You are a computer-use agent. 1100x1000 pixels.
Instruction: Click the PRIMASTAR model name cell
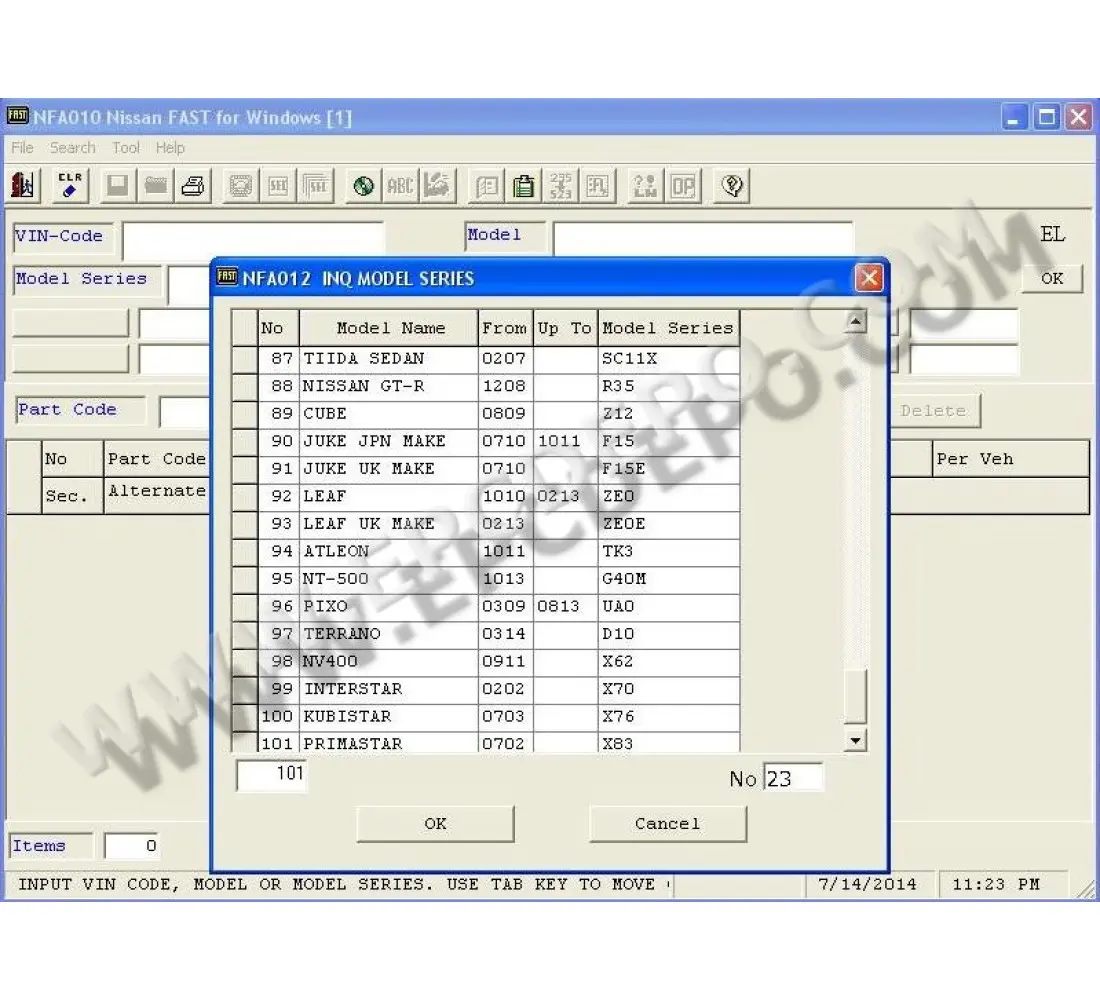(x=389, y=742)
